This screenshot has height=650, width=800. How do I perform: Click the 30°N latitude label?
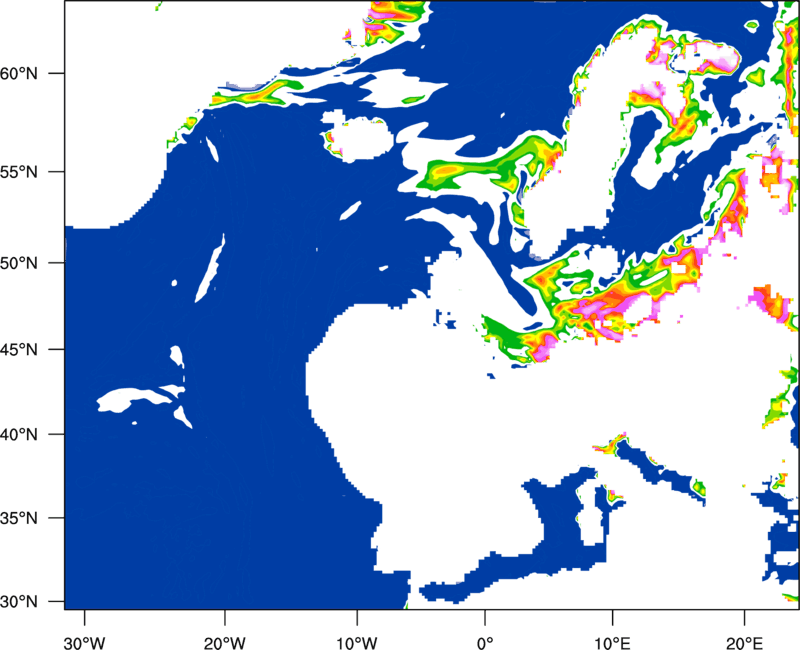[x=19, y=602]
